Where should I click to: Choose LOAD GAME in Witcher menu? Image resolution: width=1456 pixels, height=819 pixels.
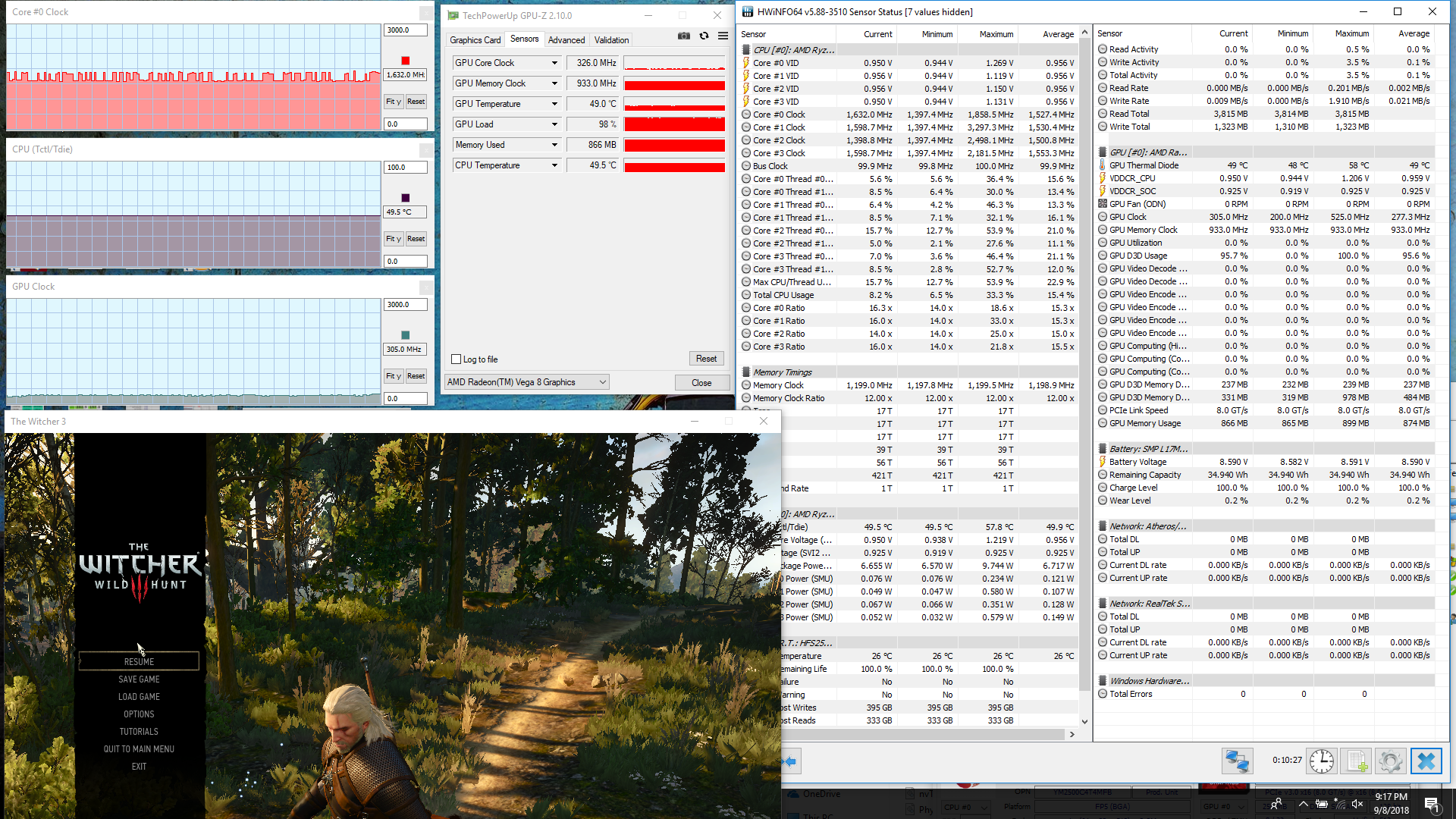[x=139, y=697]
